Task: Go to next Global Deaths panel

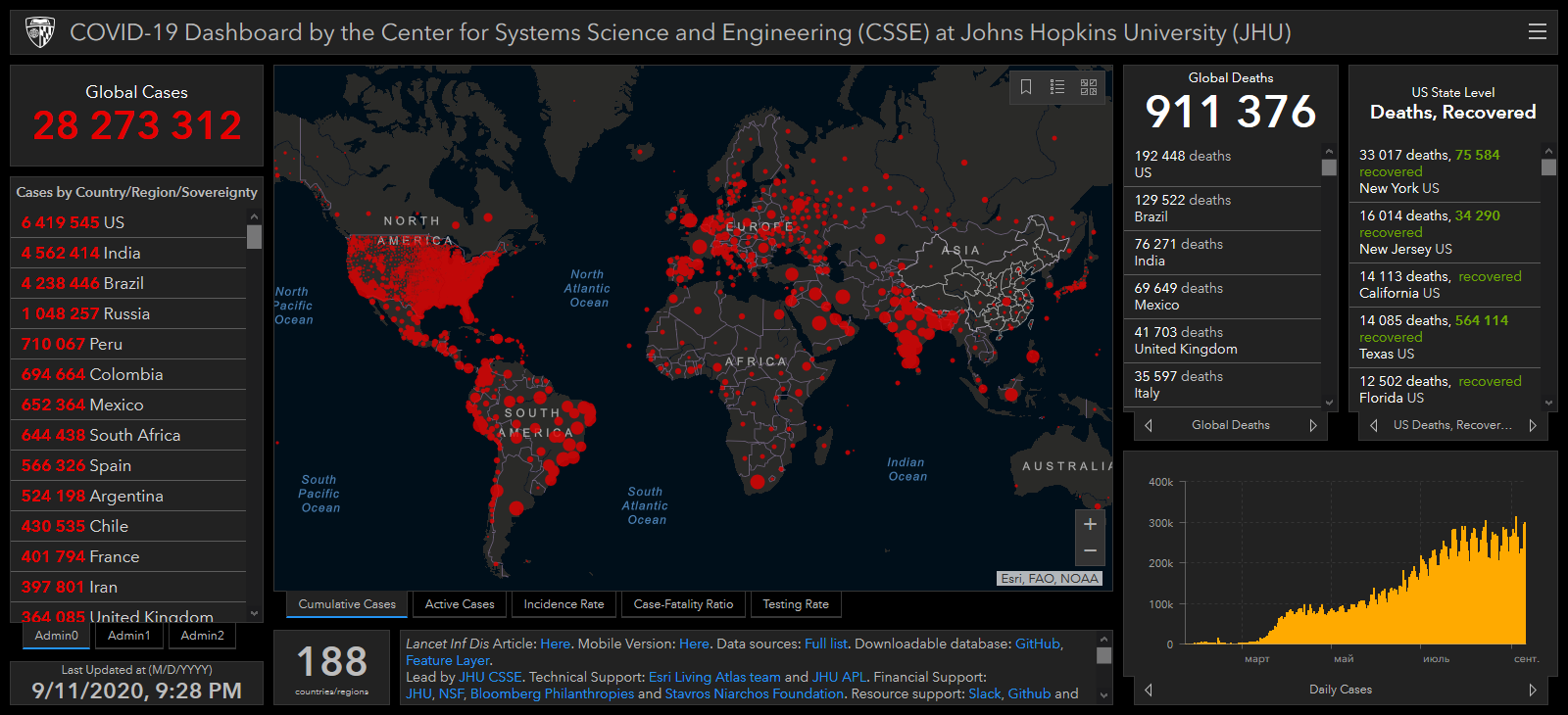Action: click(x=1313, y=425)
